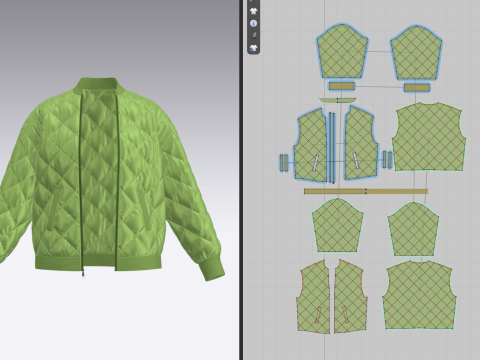Click the pocket opening on right front bodice pattern
Viewport: 480px width, 360px height.
[356, 160]
